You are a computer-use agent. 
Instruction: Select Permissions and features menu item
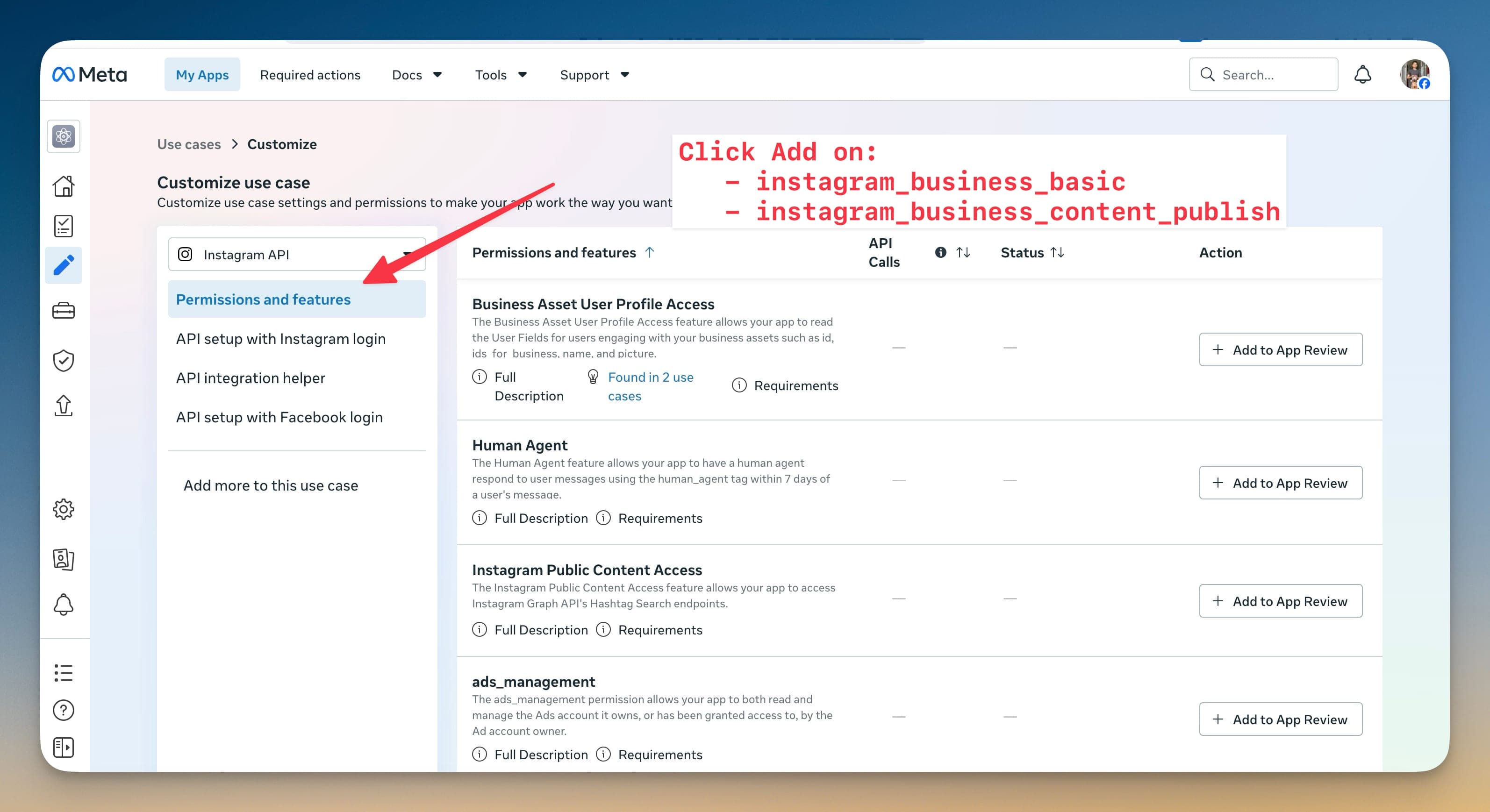(x=297, y=299)
